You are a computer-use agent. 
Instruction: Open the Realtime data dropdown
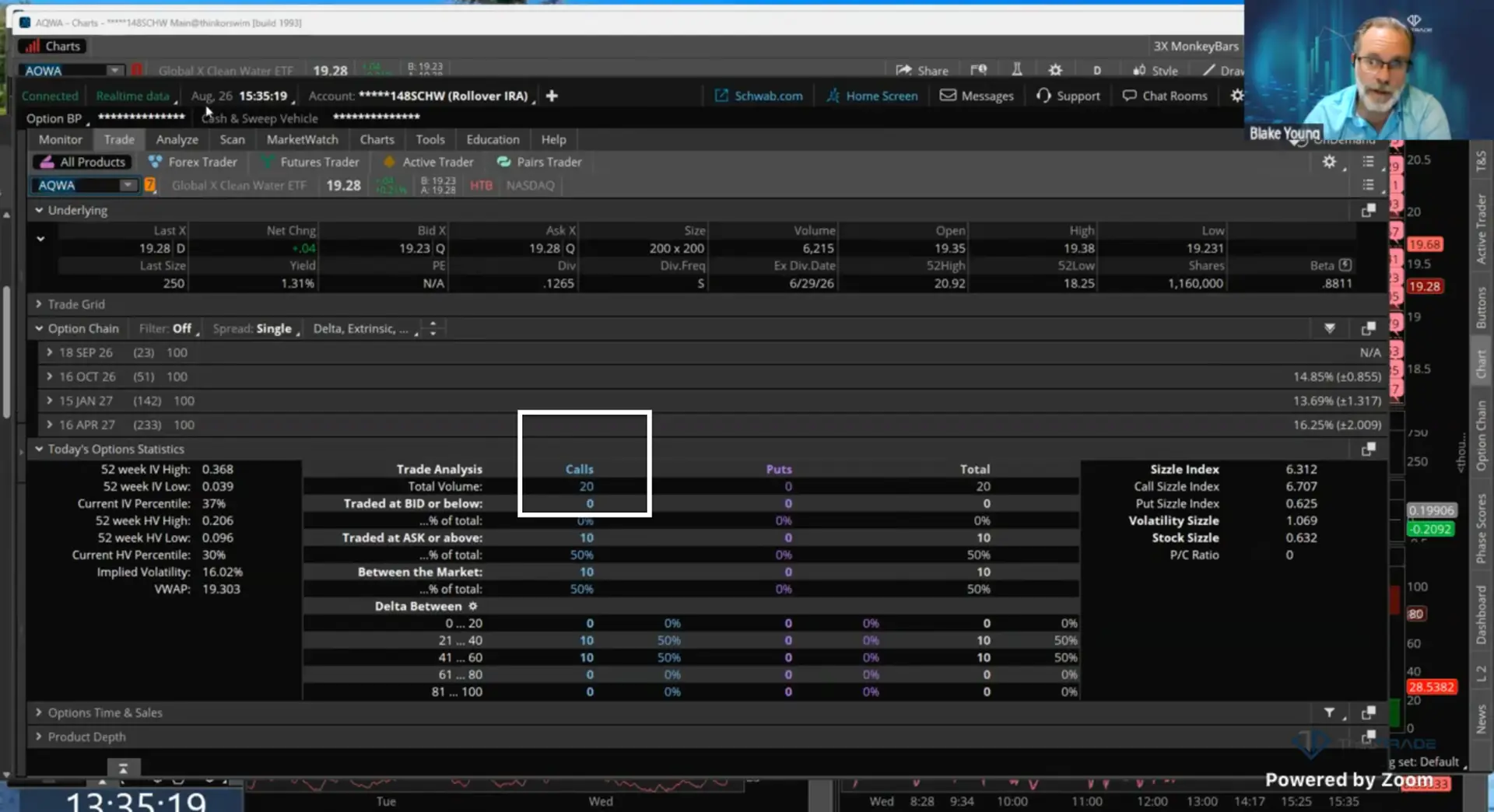tap(136, 96)
